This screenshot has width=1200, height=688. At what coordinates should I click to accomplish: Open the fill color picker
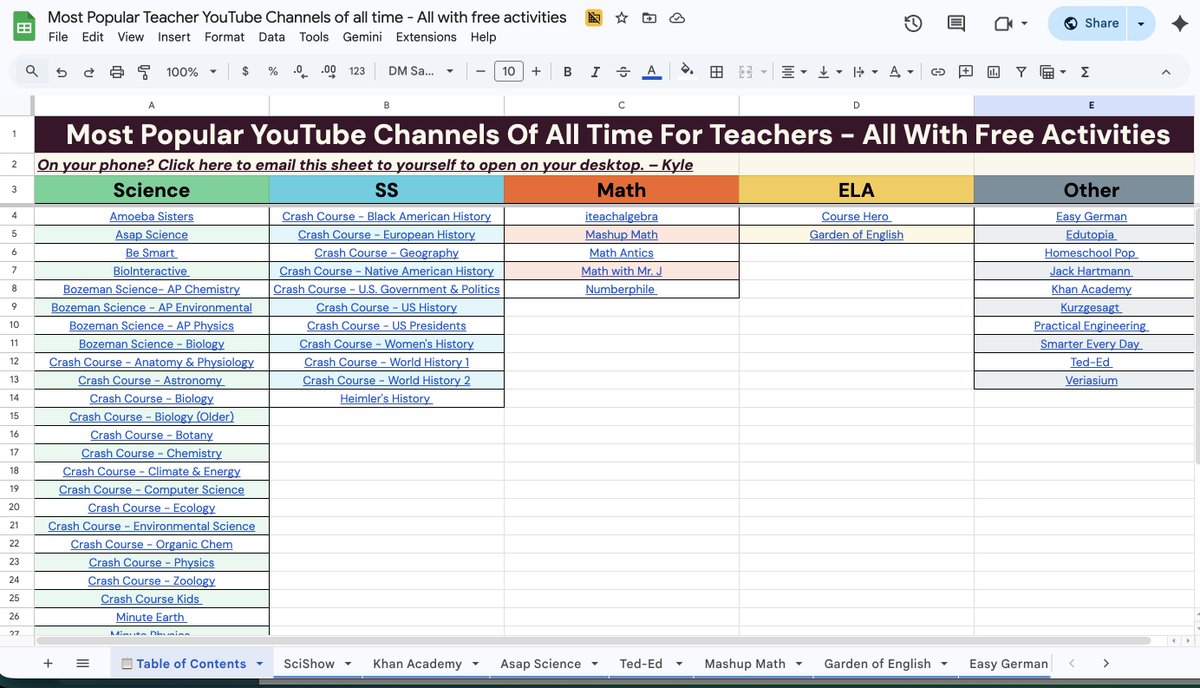[687, 72]
